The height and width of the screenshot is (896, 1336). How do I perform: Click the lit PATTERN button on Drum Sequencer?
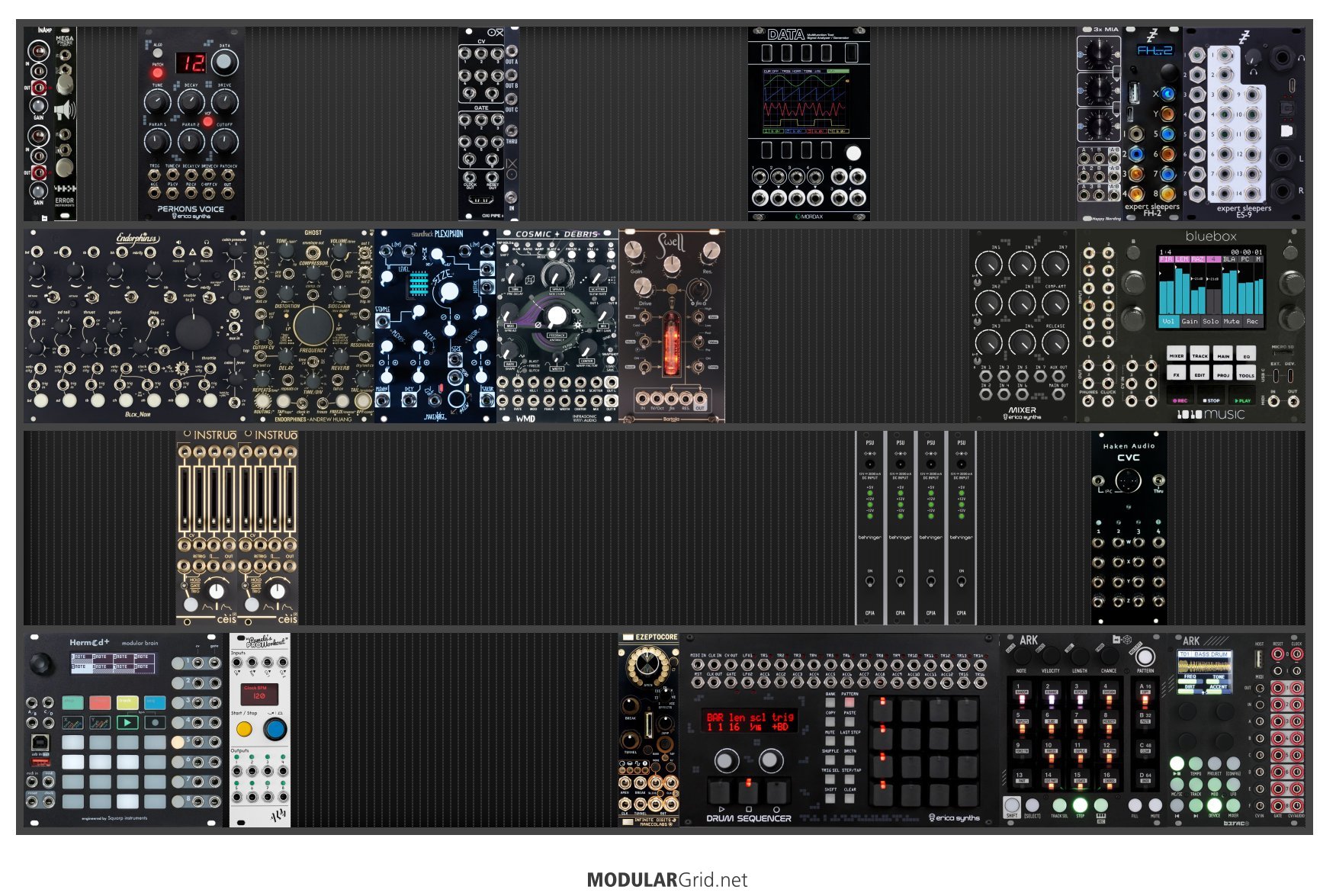point(849,702)
